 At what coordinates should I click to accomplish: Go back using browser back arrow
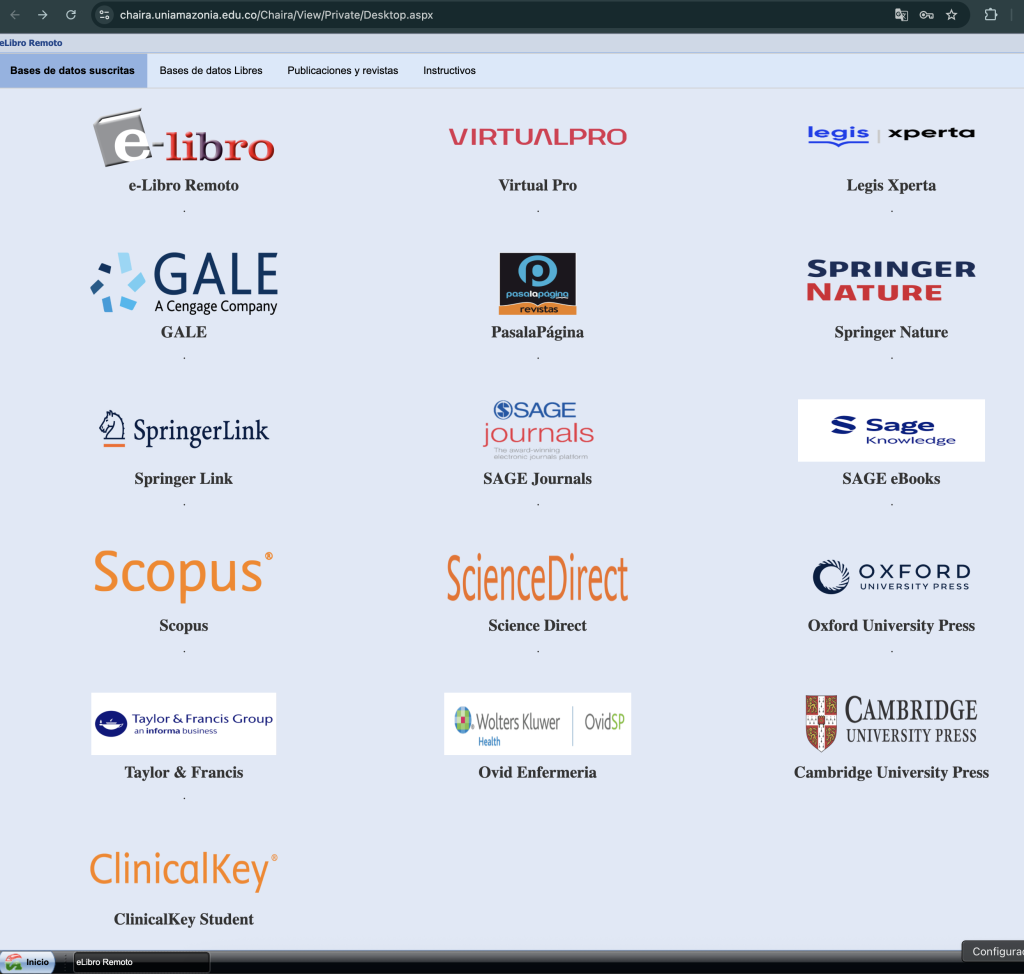15,14
